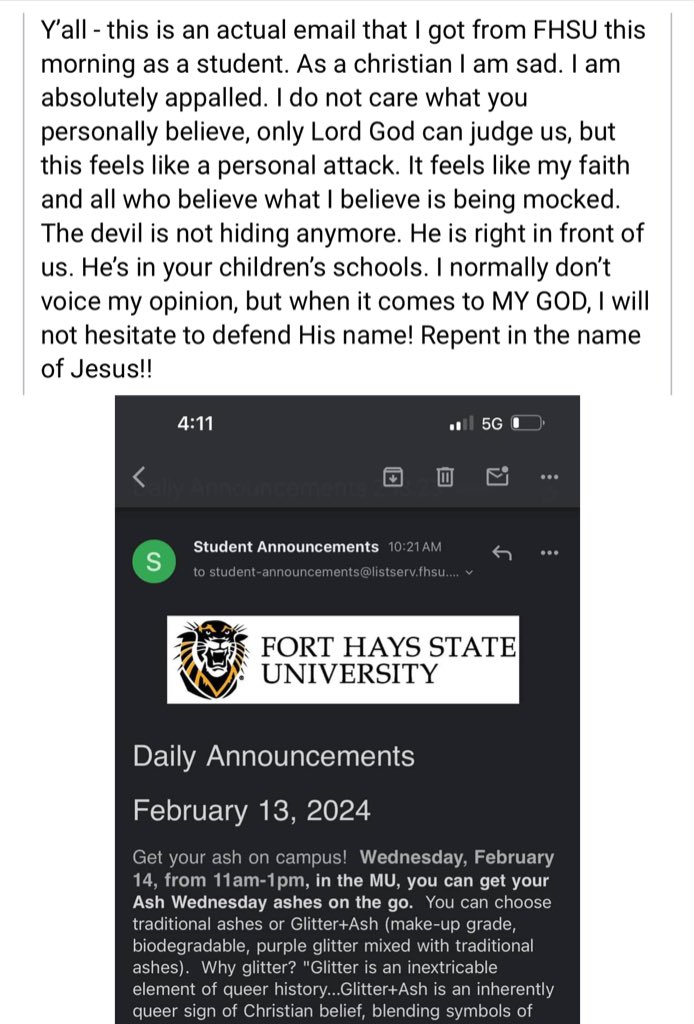Image resolution: width=694 pixels, height=1024 pixels.
Task: Tap the 4:11 clock in status bar
Action: pos(195,424)
